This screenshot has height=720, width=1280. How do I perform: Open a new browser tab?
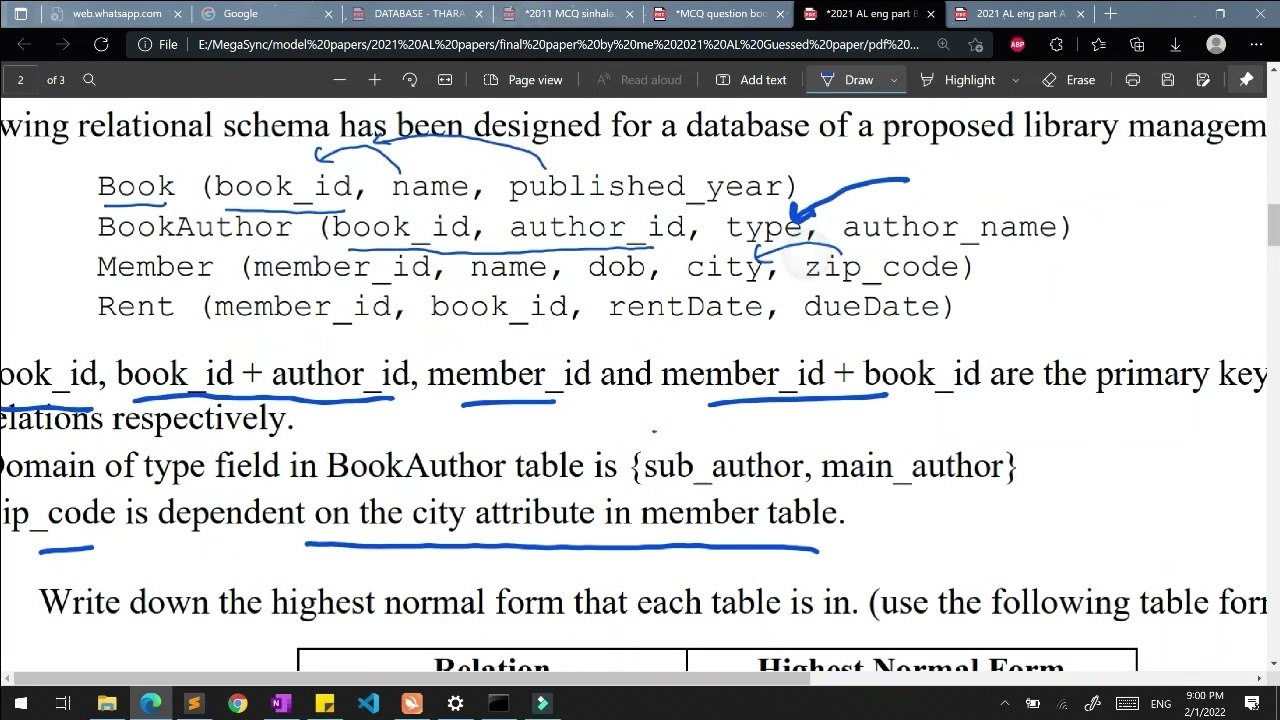pyautogui.click(x=1110, y=14)
